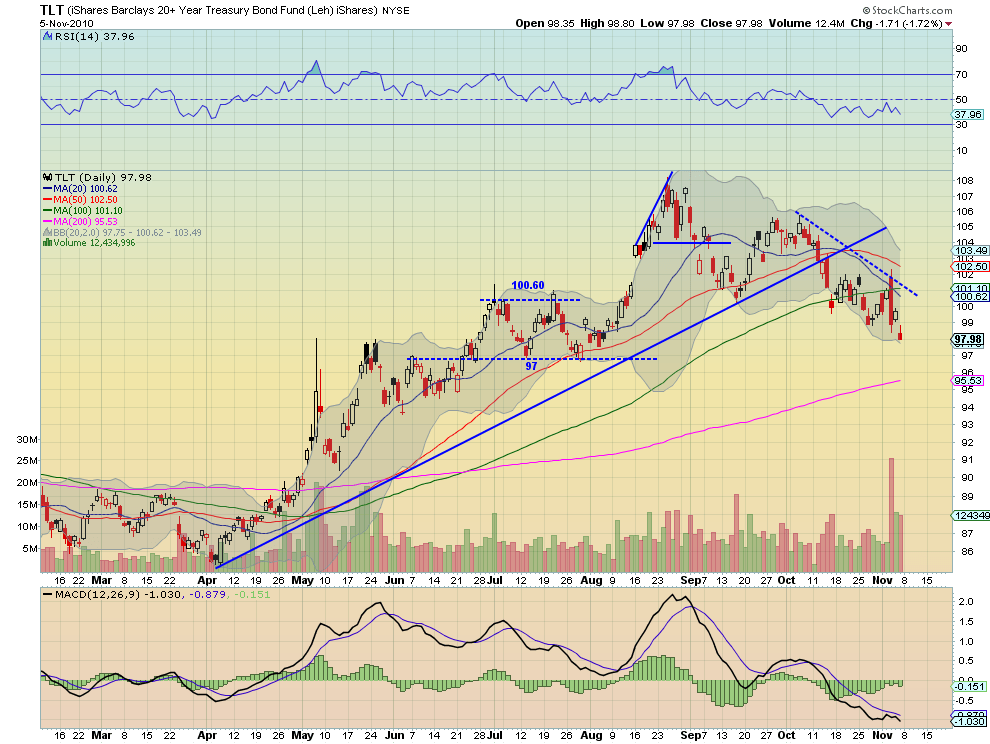Click the MA(100) 101.10 legend entry
This screenshot has width=990, height=744.
(88, 210)
